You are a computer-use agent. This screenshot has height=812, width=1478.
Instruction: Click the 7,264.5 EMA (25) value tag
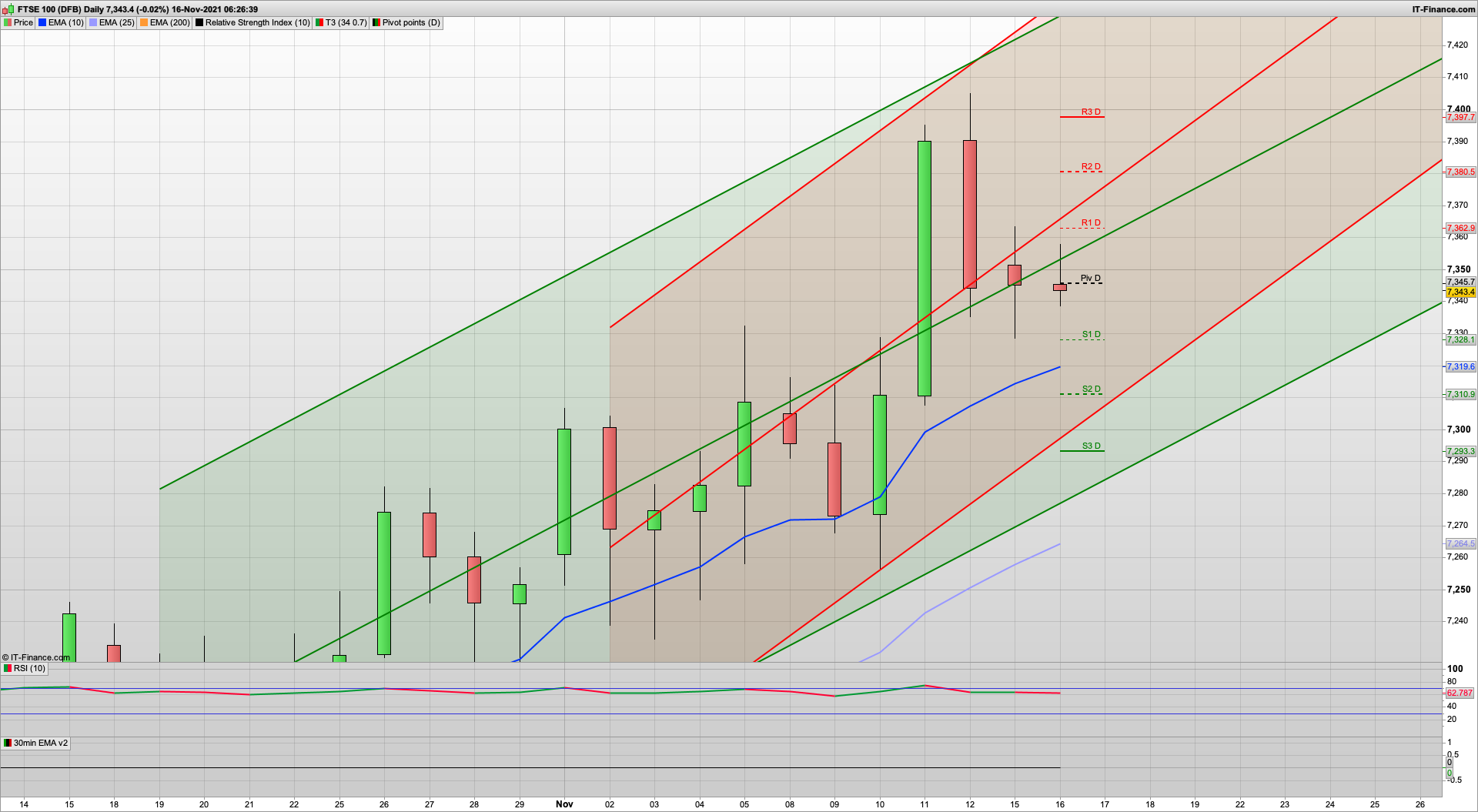click(1460, 543)
